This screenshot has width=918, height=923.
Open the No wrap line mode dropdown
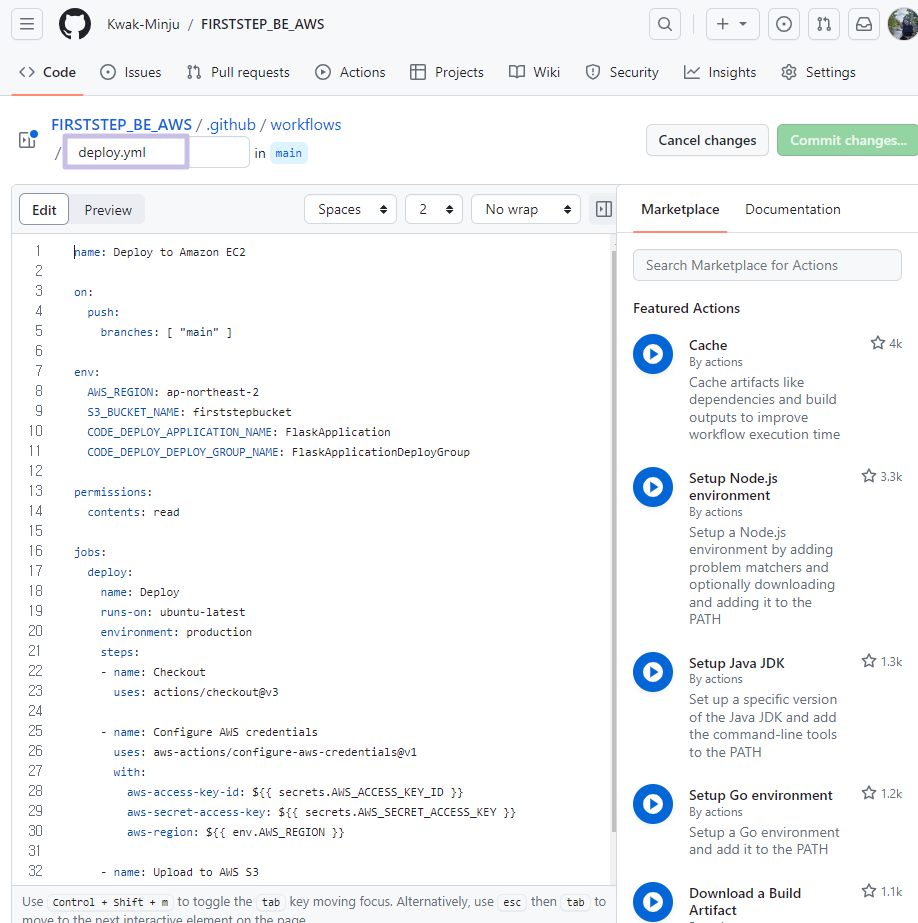[526, 209]
